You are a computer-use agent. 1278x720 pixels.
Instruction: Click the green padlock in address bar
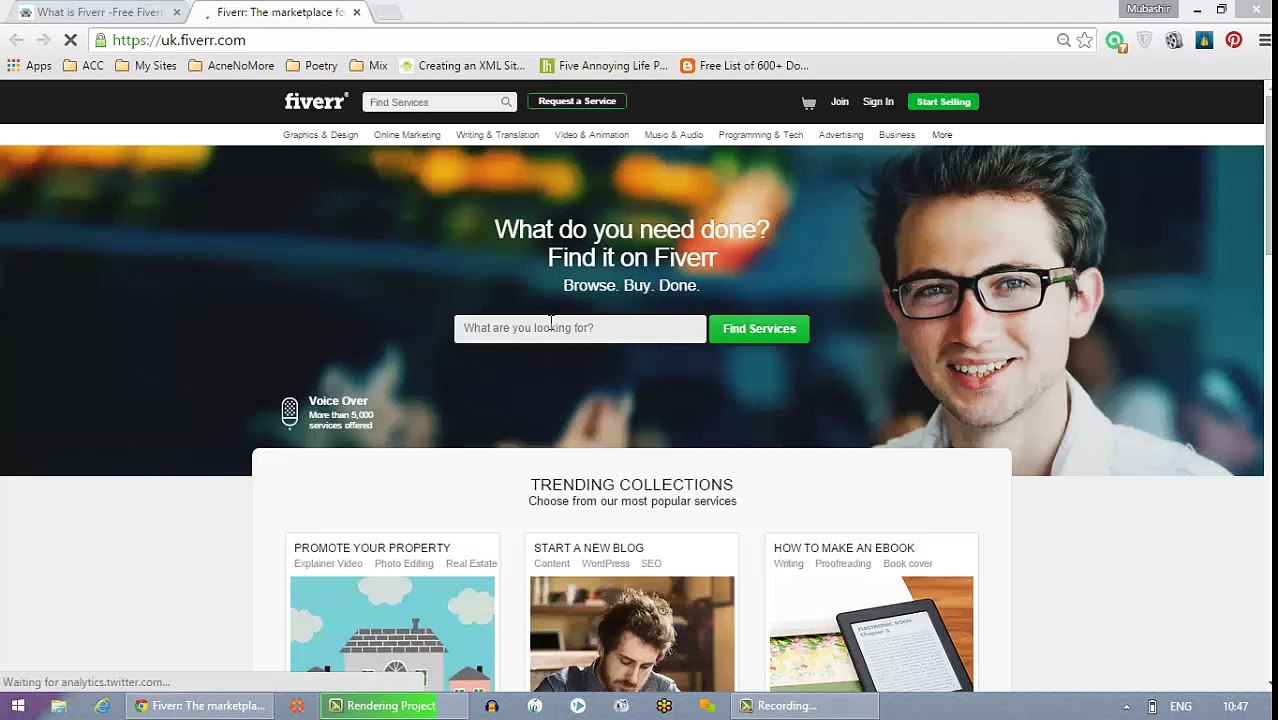coord(101,40)
